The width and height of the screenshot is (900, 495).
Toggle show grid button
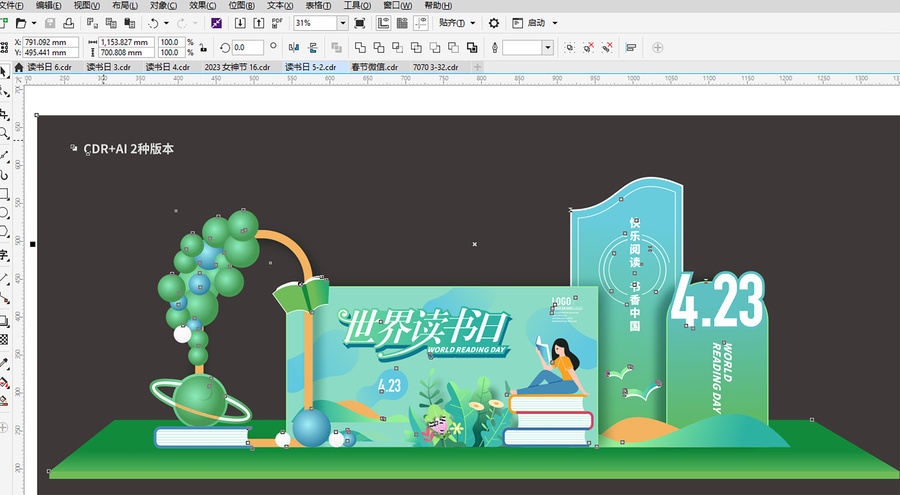pyautogui.click(x=402, y=23)
